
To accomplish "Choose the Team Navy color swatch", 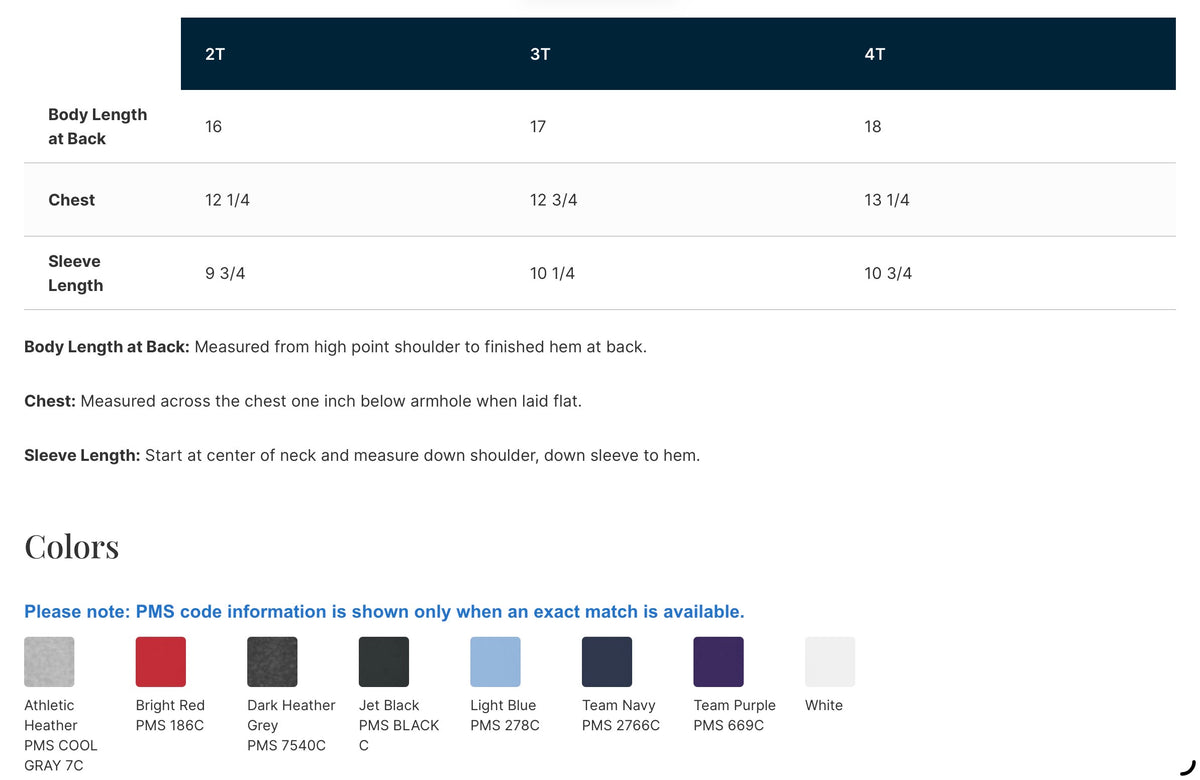I will coord(607,662).
